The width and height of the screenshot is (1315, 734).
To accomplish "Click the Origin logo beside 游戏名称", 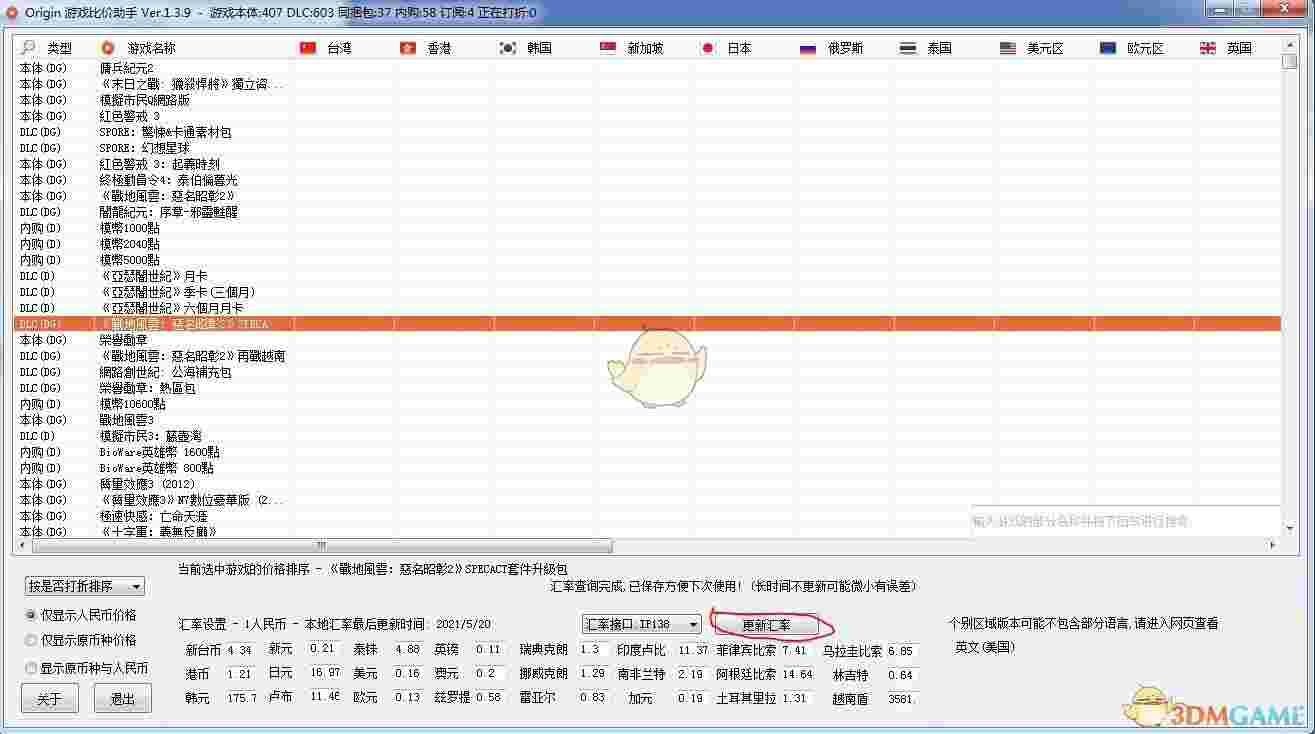I will pos(107,47).
